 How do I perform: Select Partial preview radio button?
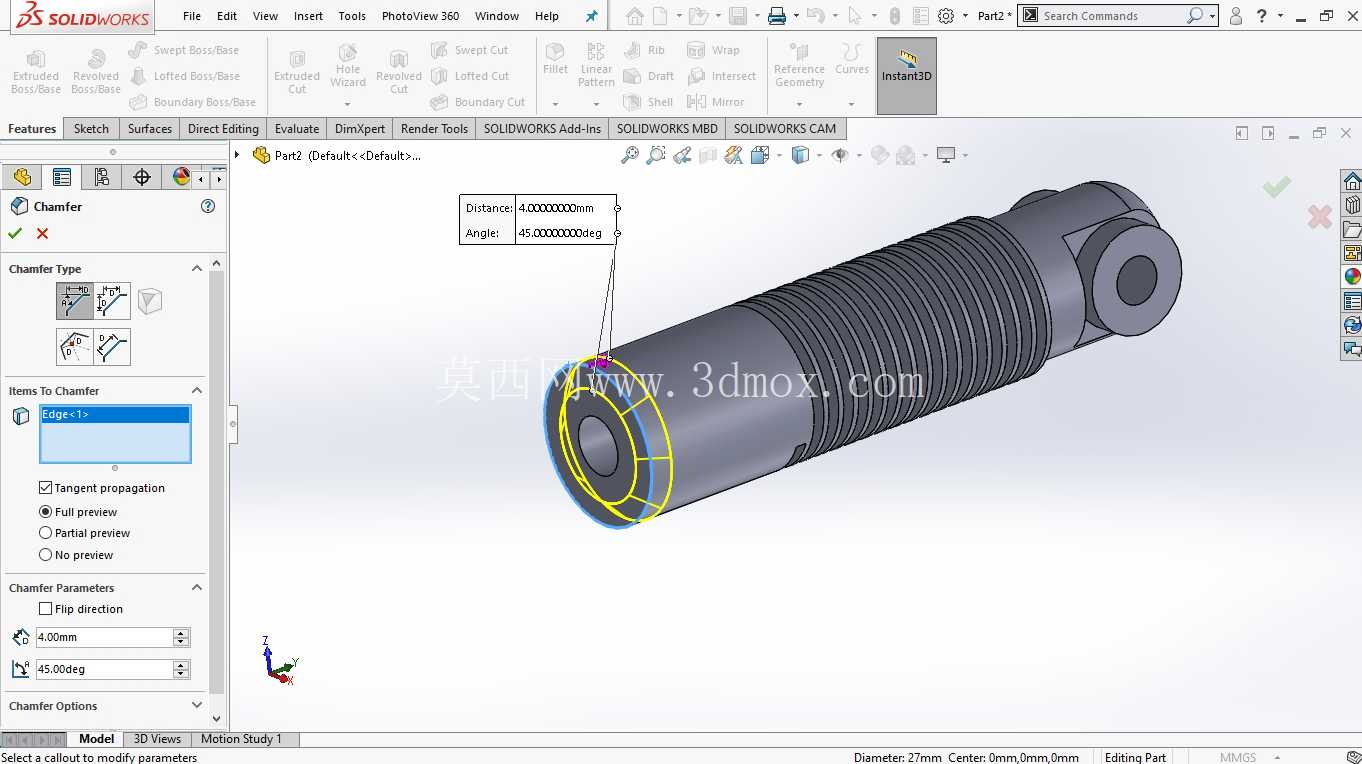(x=45, y=533)
